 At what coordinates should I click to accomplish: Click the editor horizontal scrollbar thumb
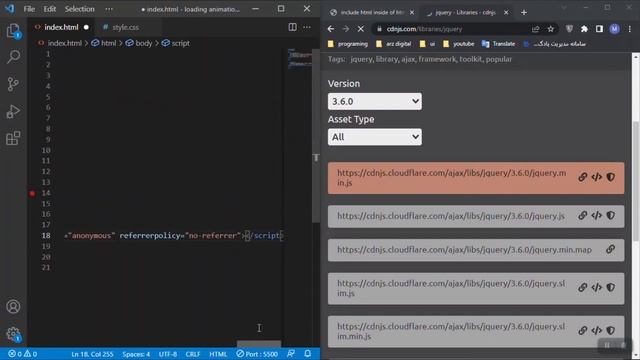(259, 344)
